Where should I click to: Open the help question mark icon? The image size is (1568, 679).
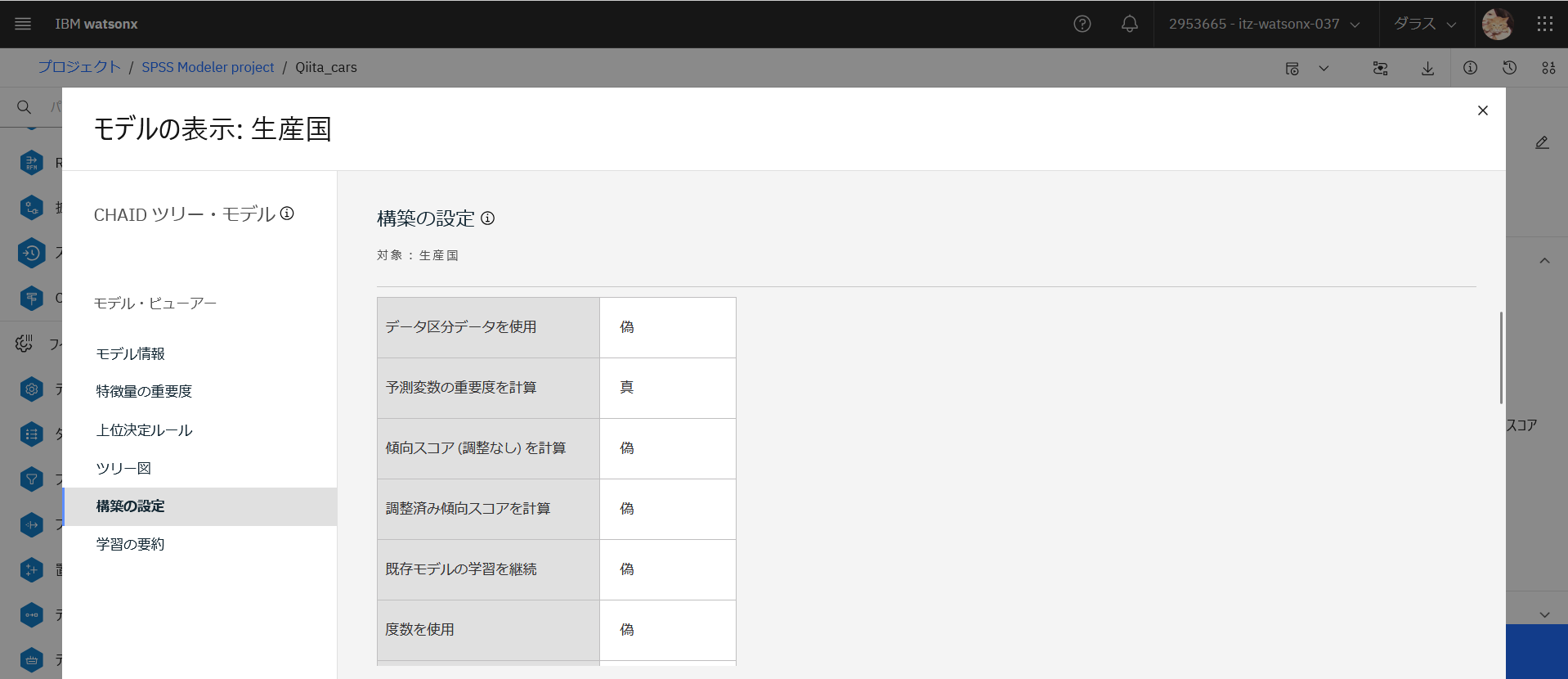tap(1082, 24)
